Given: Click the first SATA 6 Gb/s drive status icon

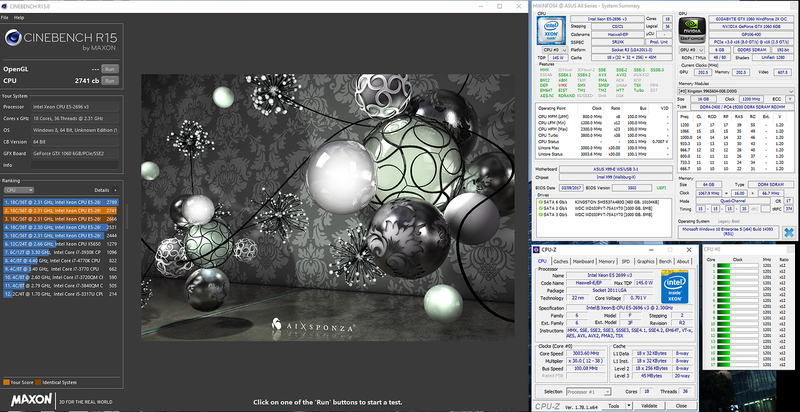Looking at the screenshot, I should (x=540, y=202).
